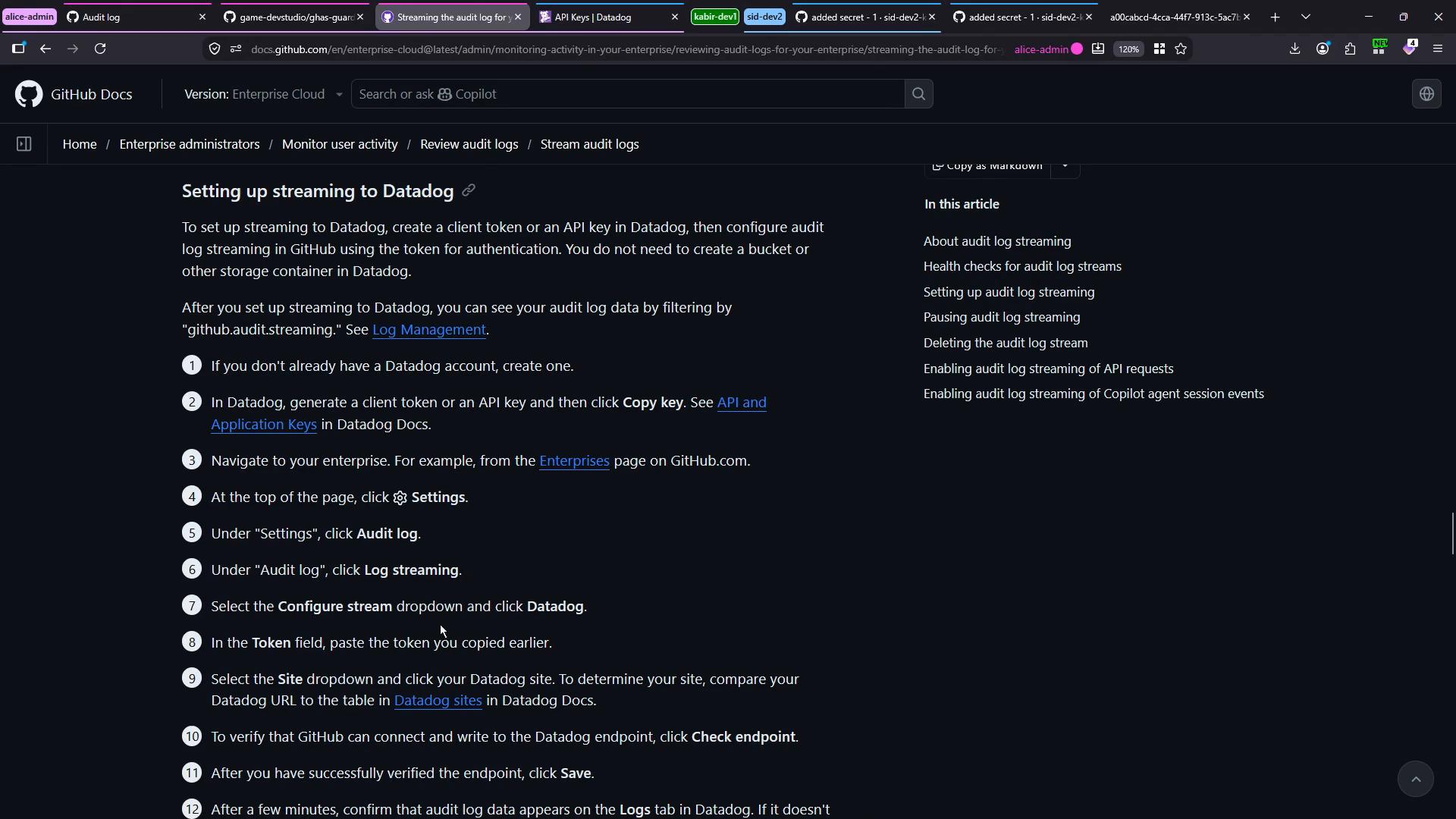Jump to Deleting the audit log stream
Image resolution: width=1456 pixels, height=819 pixels.
(x=1006, y=344)
